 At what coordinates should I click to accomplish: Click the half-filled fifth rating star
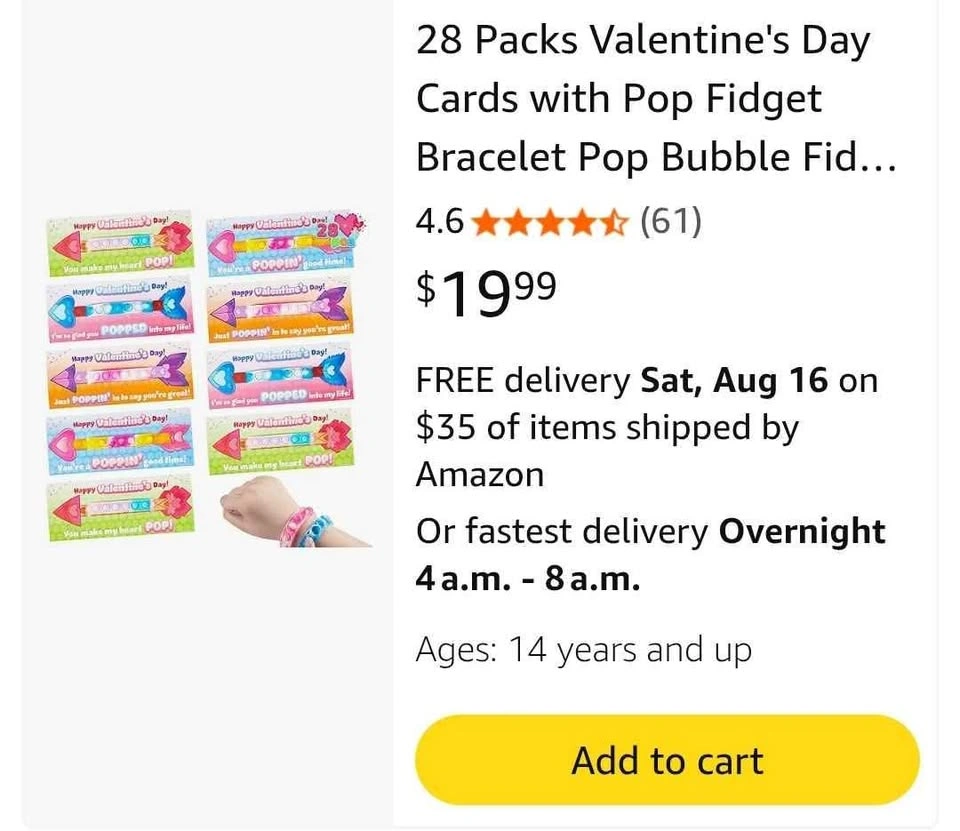coord(613,221)
